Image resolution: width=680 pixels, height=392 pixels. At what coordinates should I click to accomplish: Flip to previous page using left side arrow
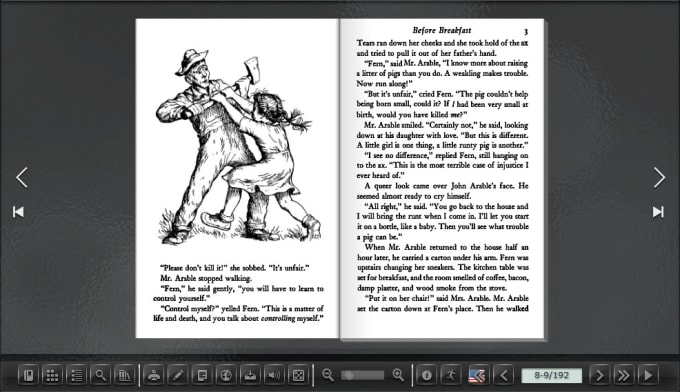(x=22, y=177)
